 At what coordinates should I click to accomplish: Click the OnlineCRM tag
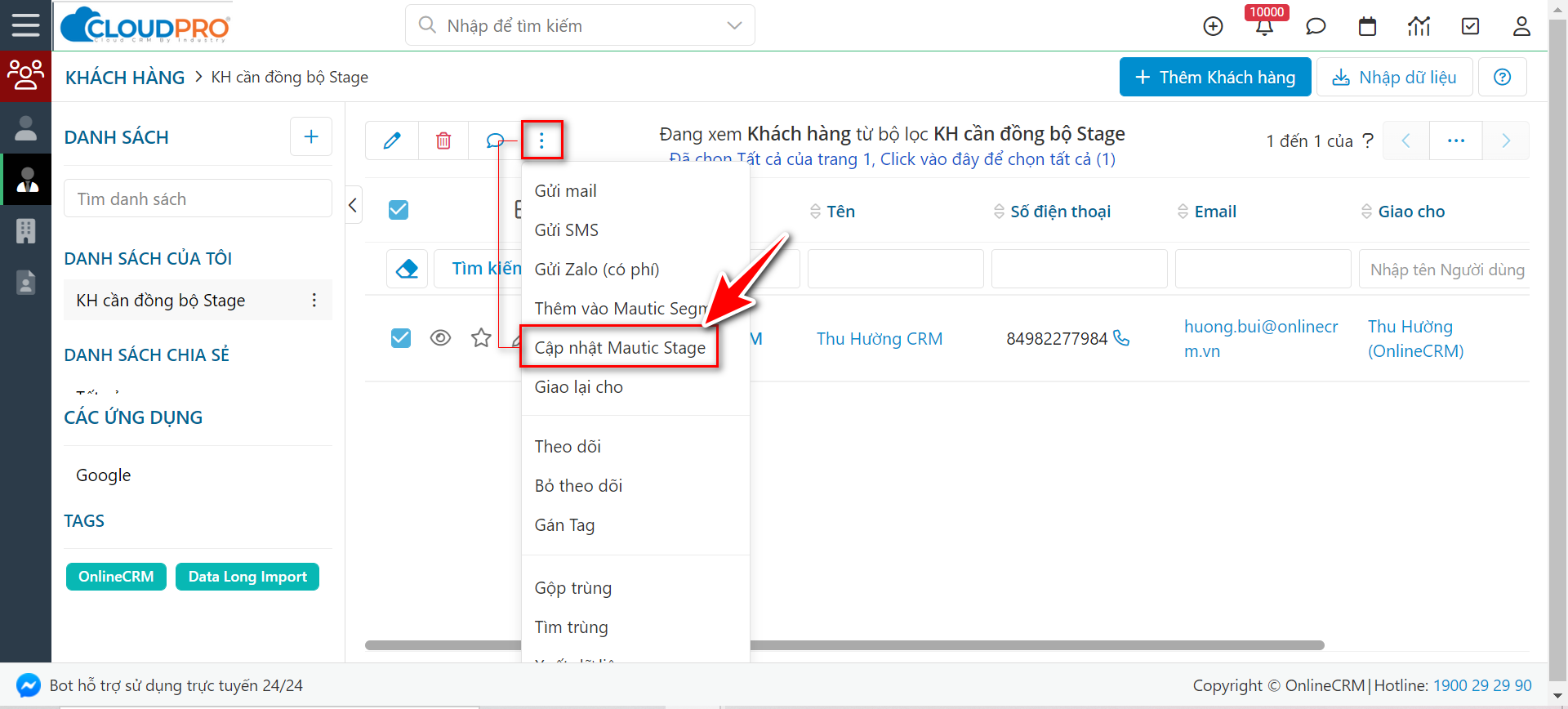pyautogui.click(x=116, y=577)
